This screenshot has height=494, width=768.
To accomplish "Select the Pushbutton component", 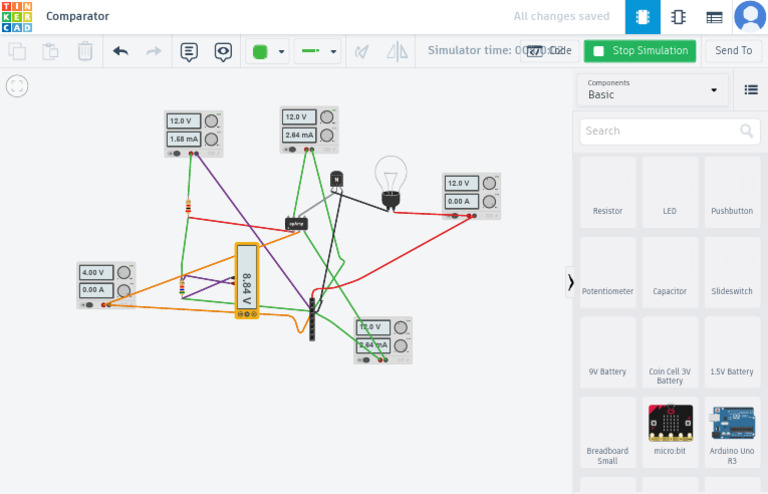I will [x=732, y=192].
